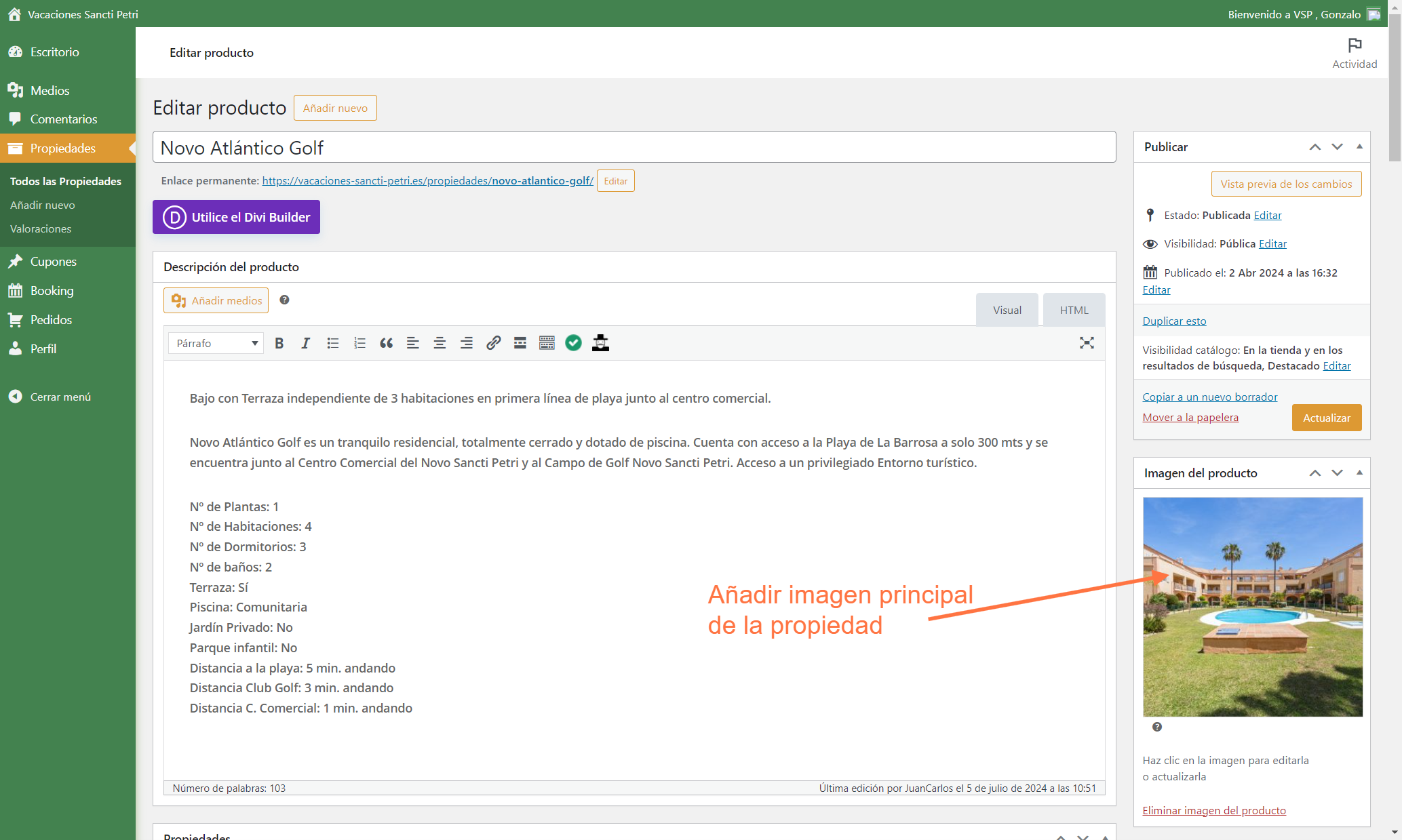Move Imagen del producto box up
This screenshot has width=1402, height=840.
(1315, 473)
